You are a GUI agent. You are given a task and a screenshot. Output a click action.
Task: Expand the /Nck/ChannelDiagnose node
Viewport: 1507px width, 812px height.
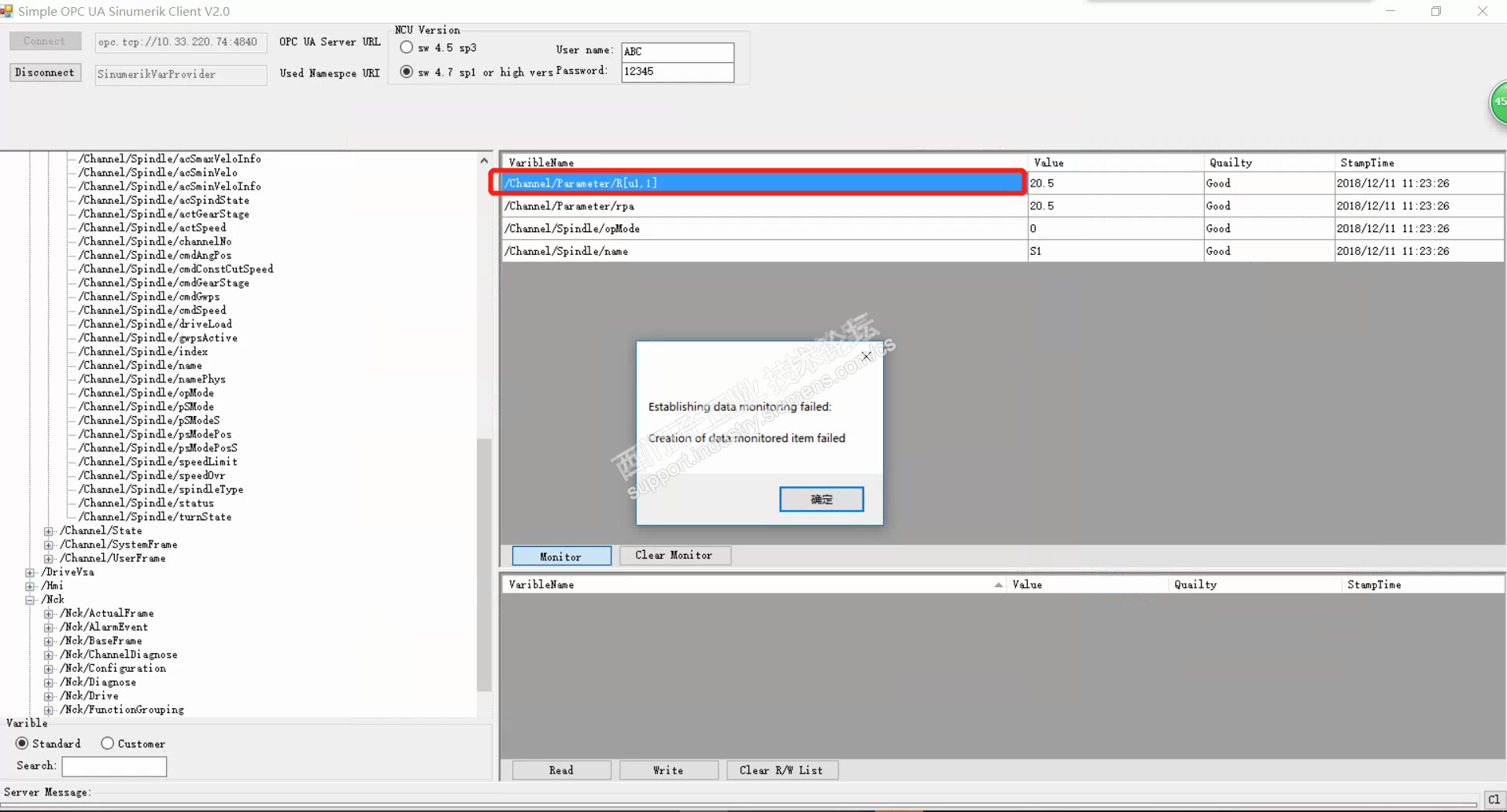(x=49, y=655)
